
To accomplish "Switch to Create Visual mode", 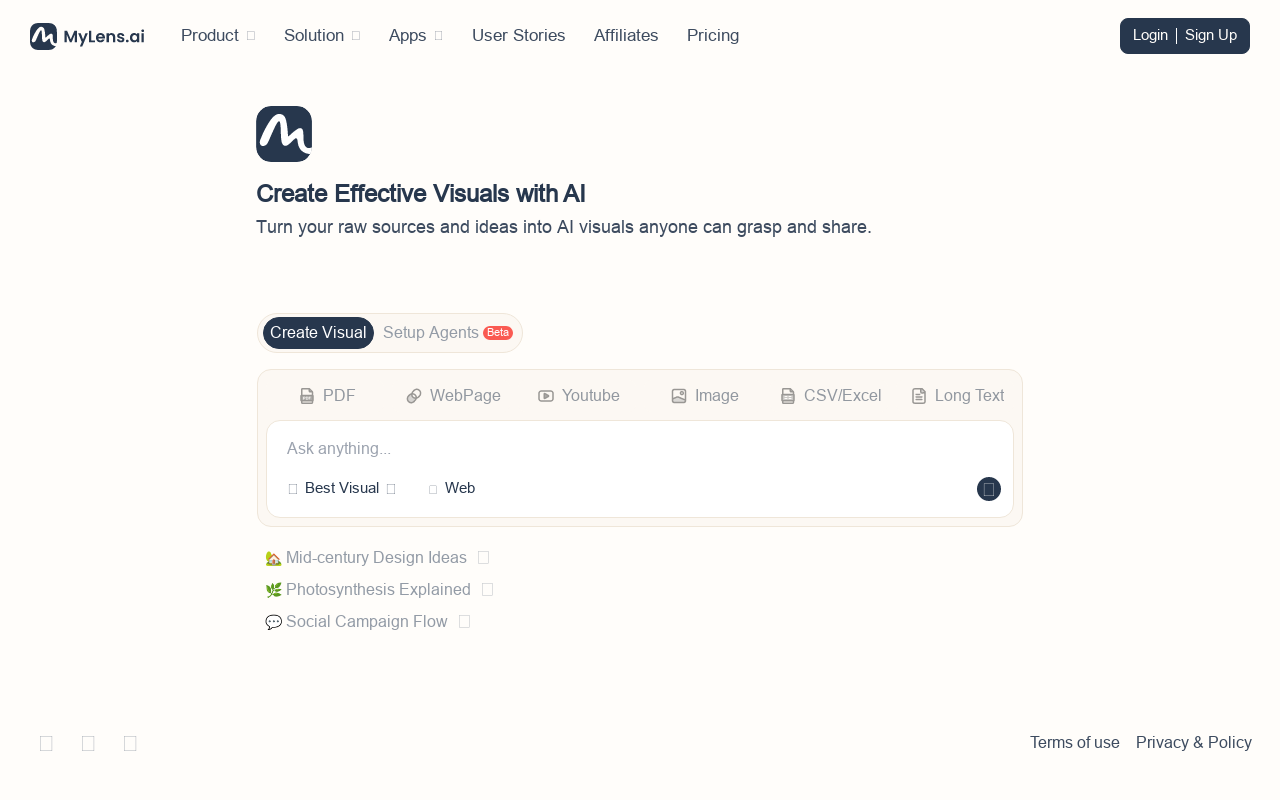I will (318, 333).
